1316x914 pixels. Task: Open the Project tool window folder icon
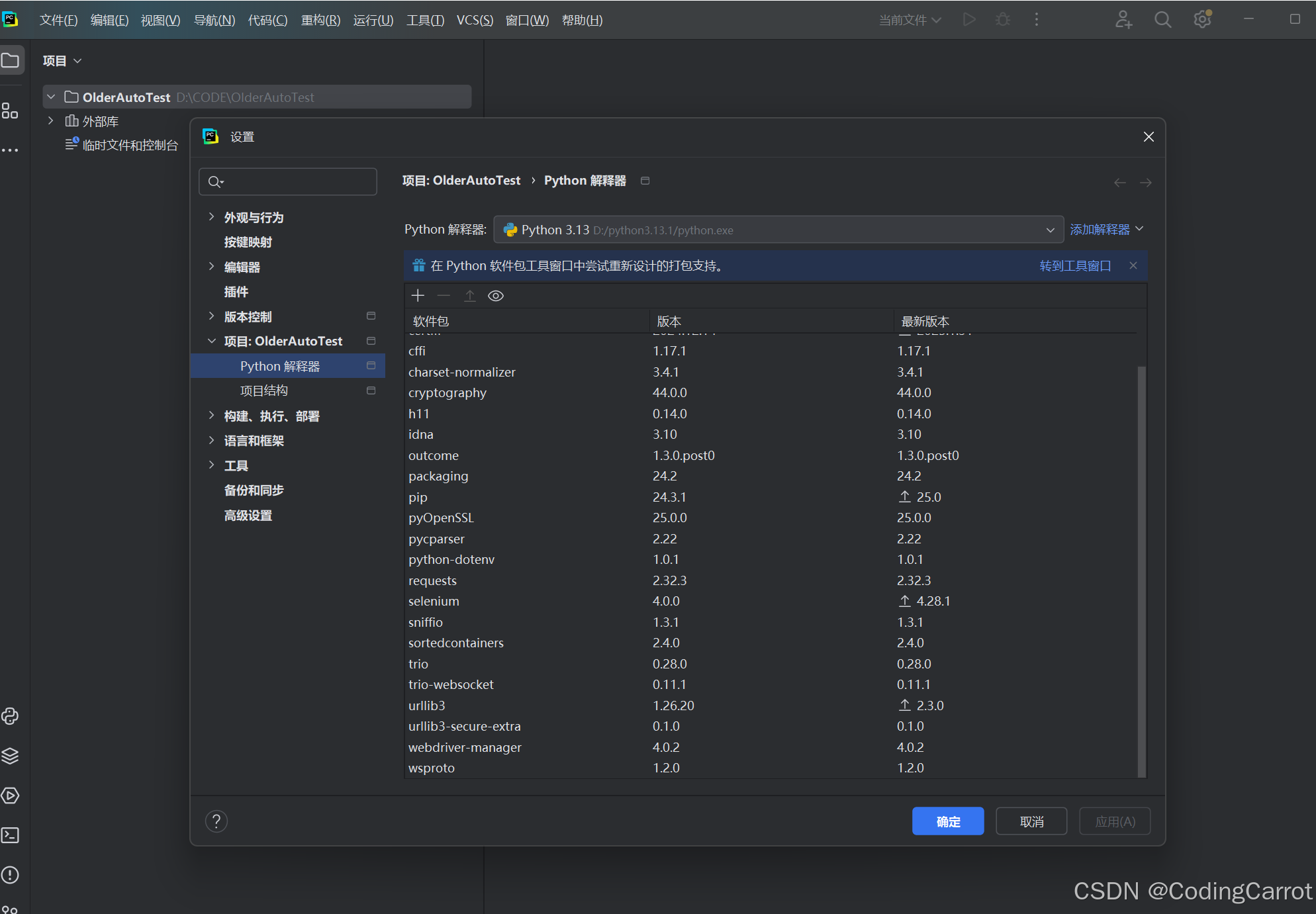(x=11, y=61)
